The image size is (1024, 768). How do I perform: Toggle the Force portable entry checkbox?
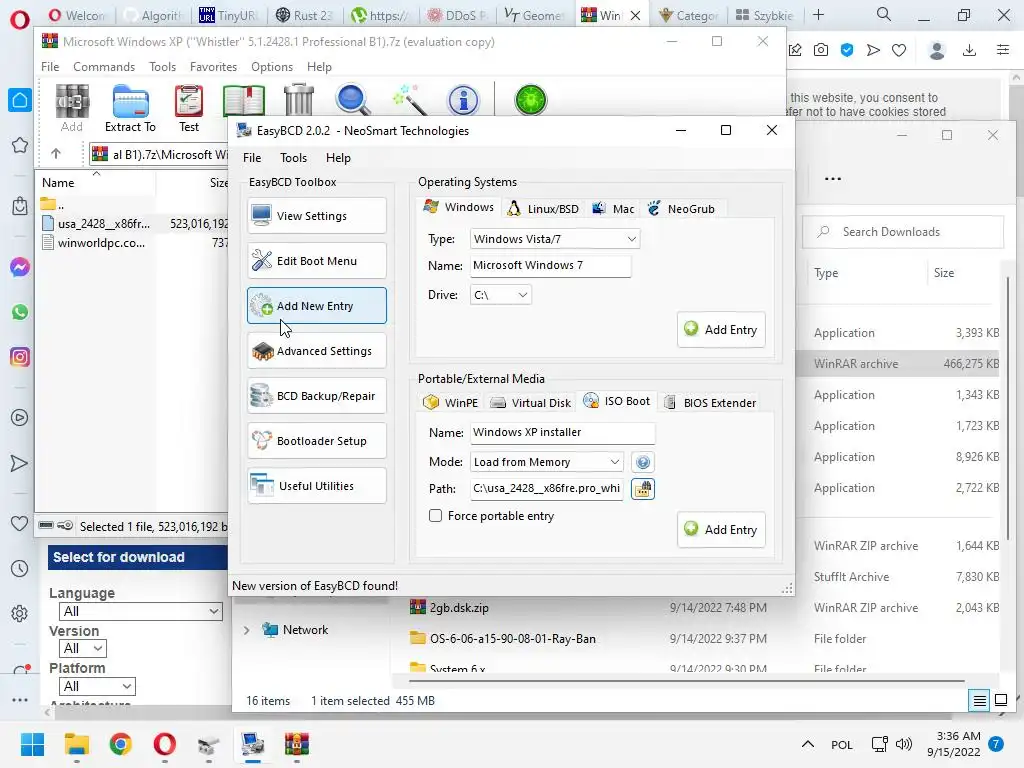[x=436, y=515]
